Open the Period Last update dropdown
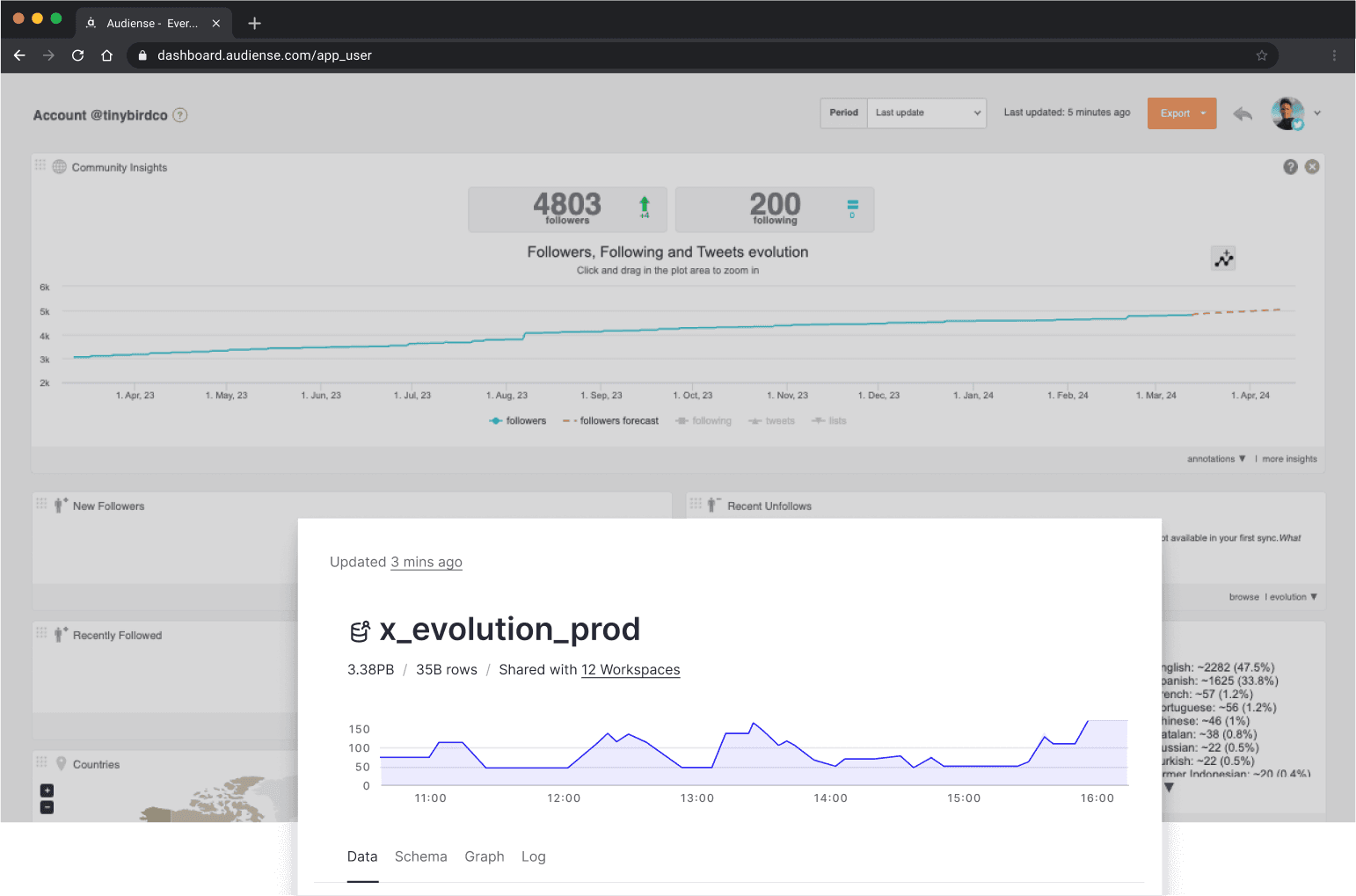The image size is (1356, 896). click(925, 113)
